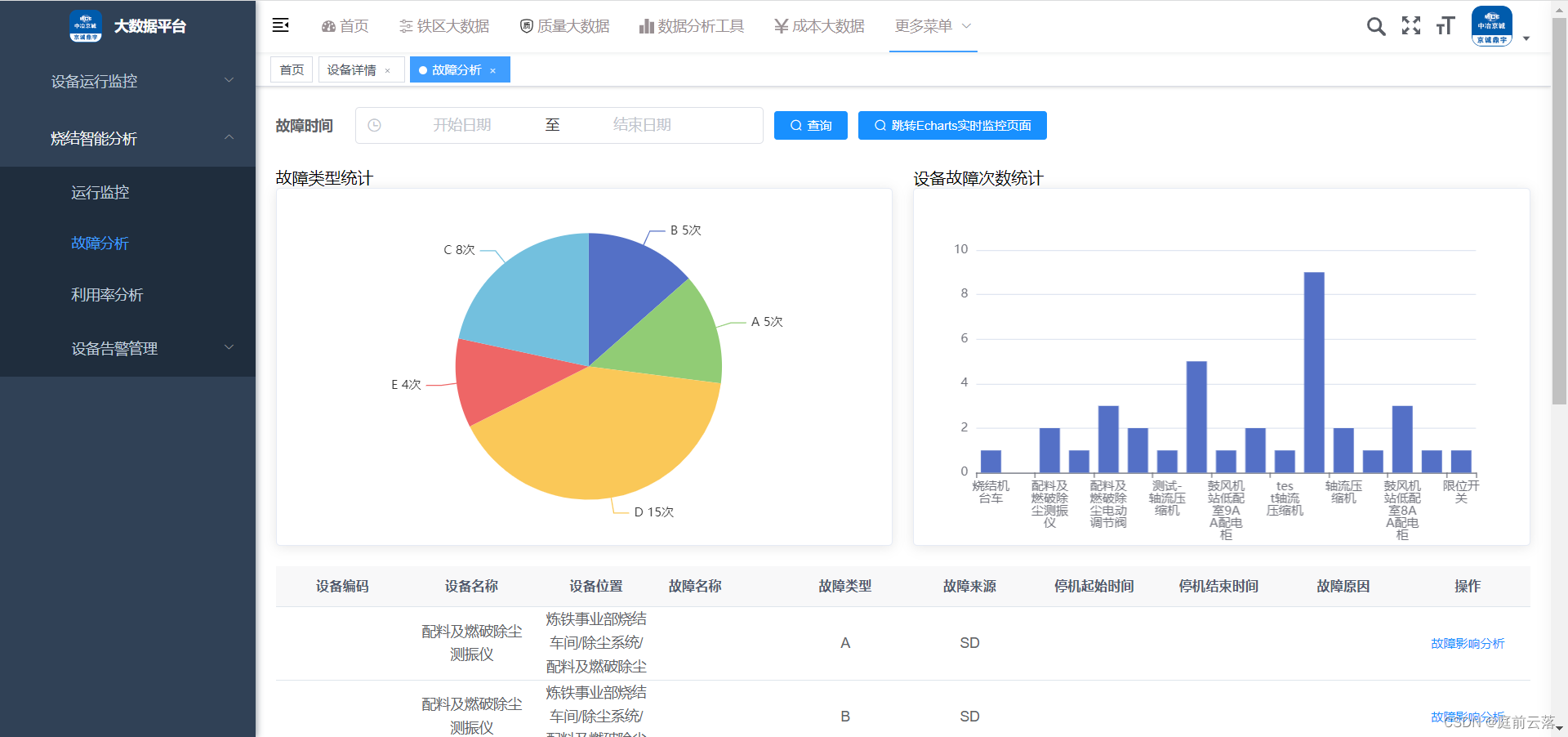Switch to 设备详情 tab
Image resolution: width=1568 pixels, height=737 pixels.
point(352,70)
